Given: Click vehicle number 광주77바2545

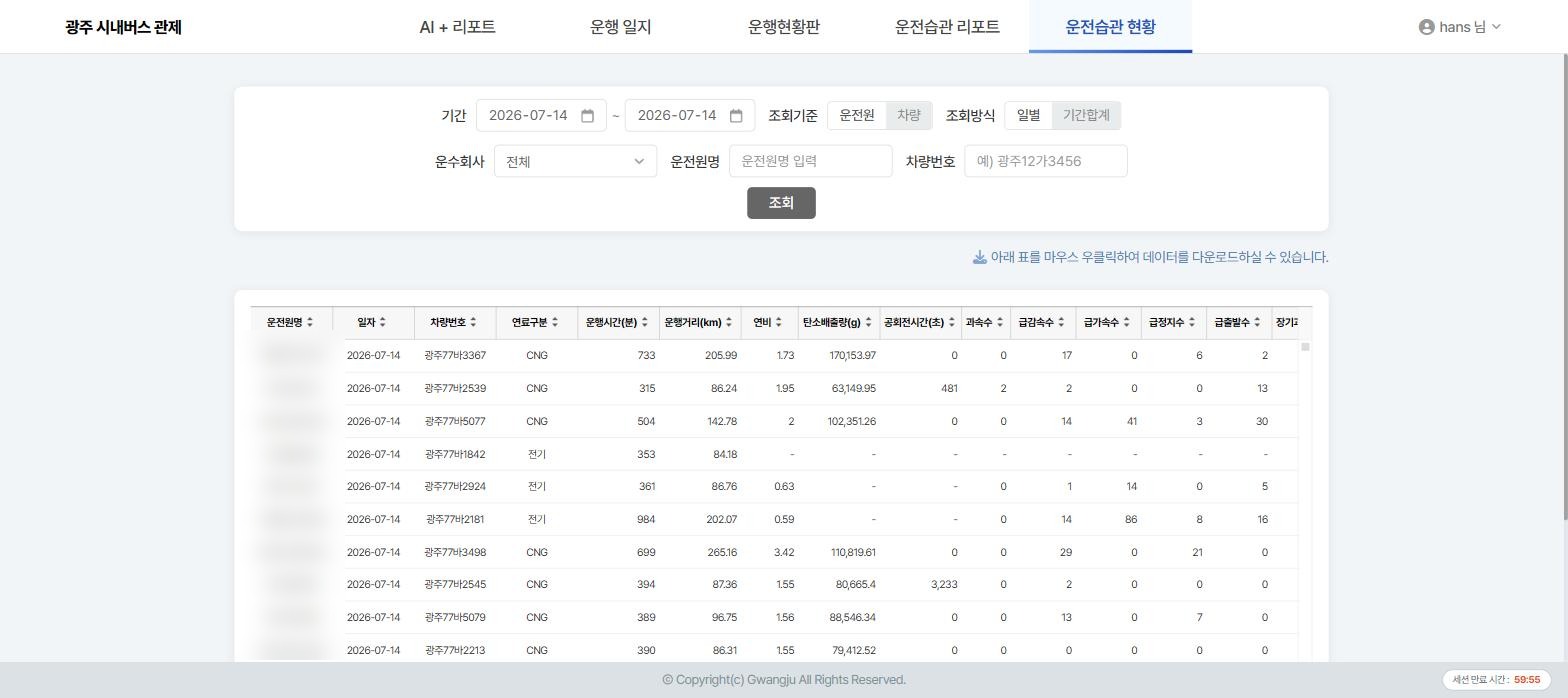Looking at the screenshot, I should coord(455,585).
